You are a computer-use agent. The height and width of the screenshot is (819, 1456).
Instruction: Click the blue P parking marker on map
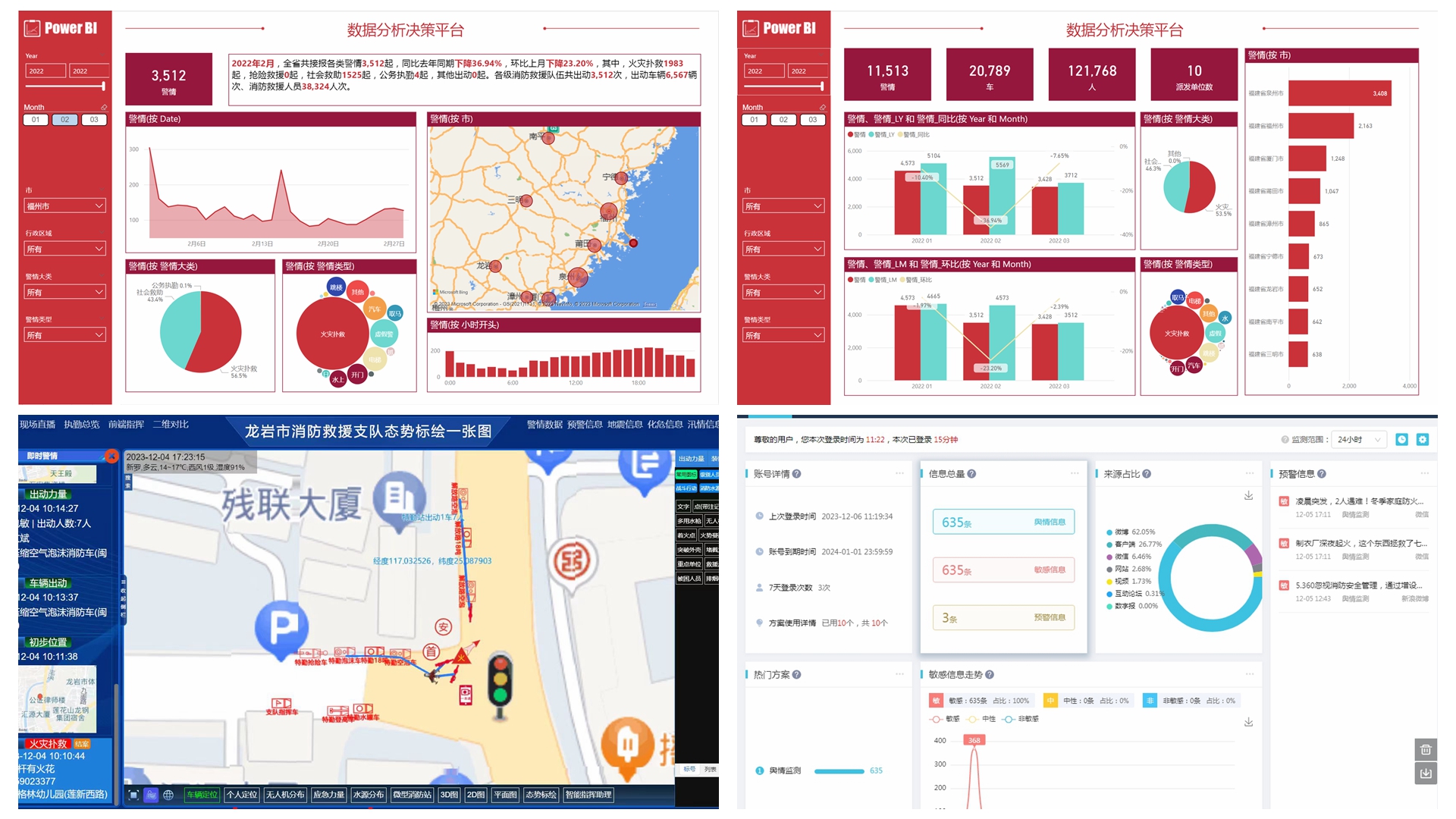tap(281, 629)
